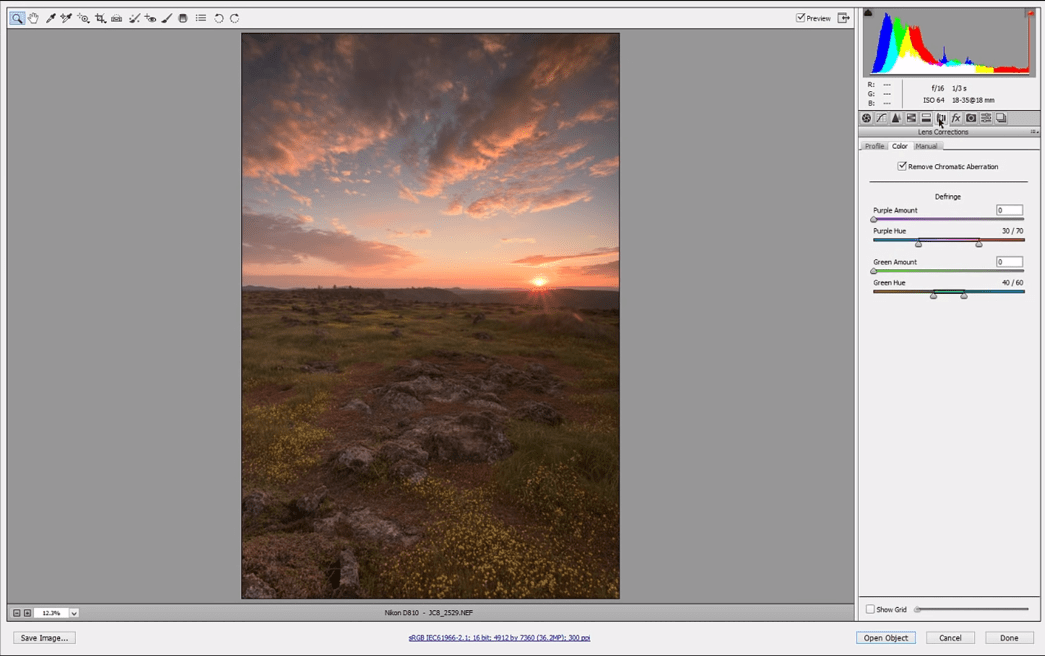The width and height of the screenshot is (1045, 656).
Task: Click the '40 / 60' Green Hue value
Action: tap(1012, 283)
